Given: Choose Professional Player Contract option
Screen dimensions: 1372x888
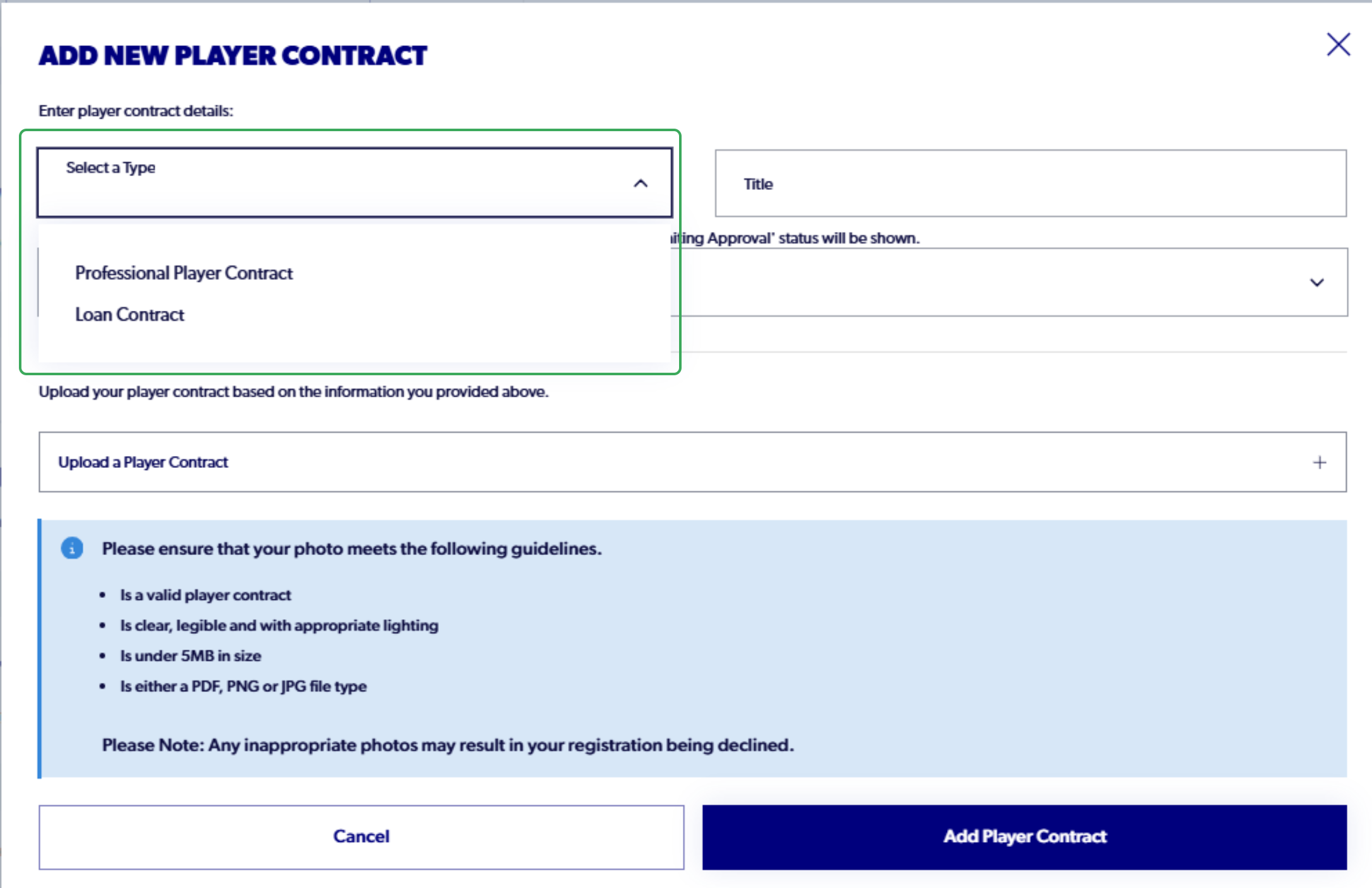Looking at the screenshot, I should pos(183,273).
